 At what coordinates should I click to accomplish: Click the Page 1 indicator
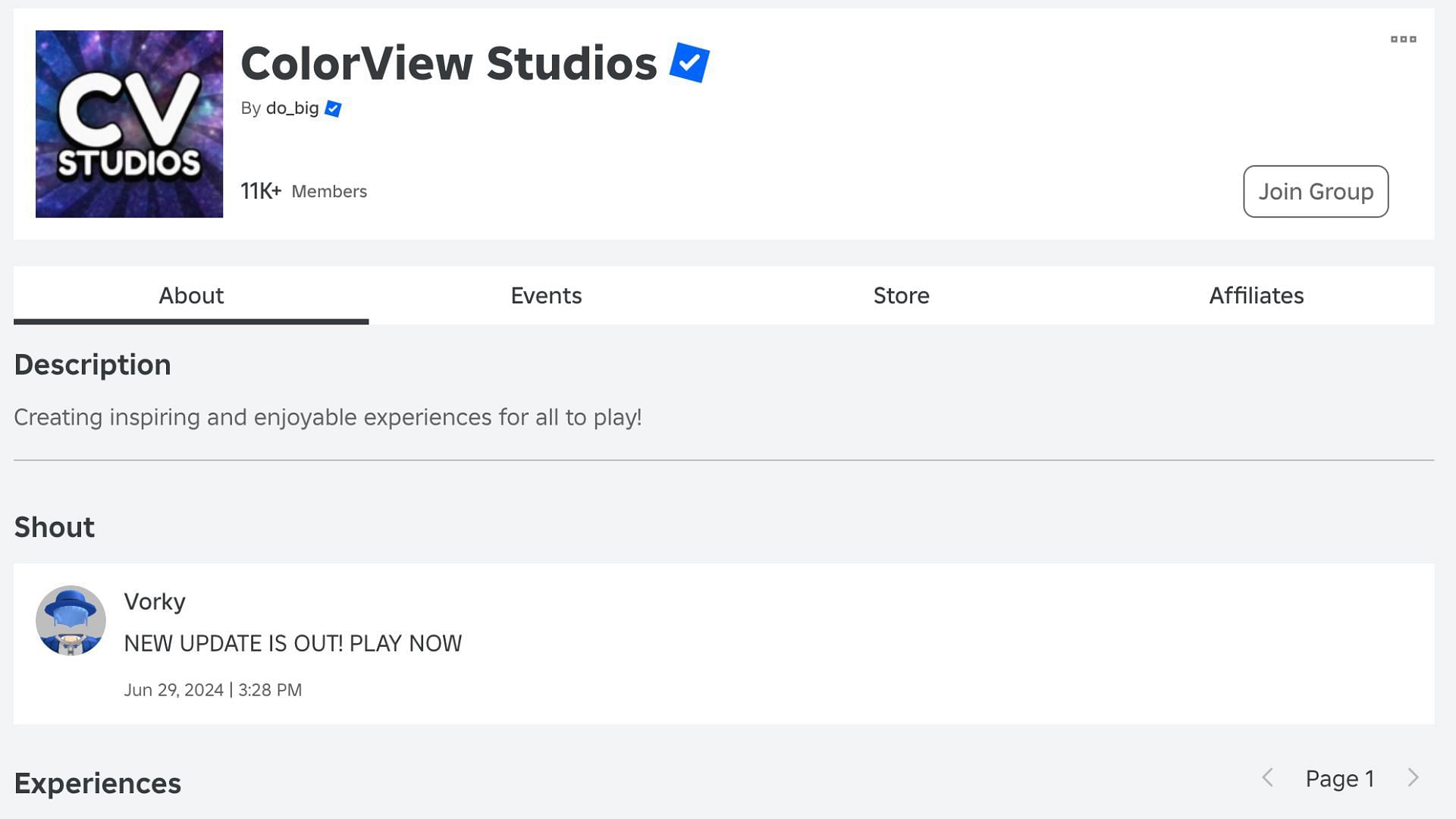click(x=1340, y=779)
